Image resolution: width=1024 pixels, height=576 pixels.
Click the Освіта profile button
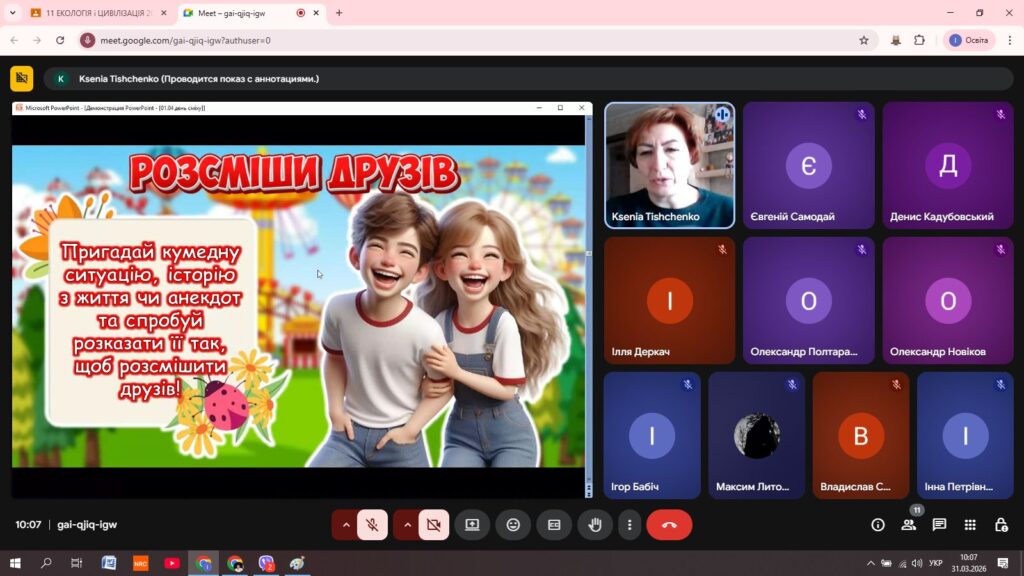tap(969, 40)
